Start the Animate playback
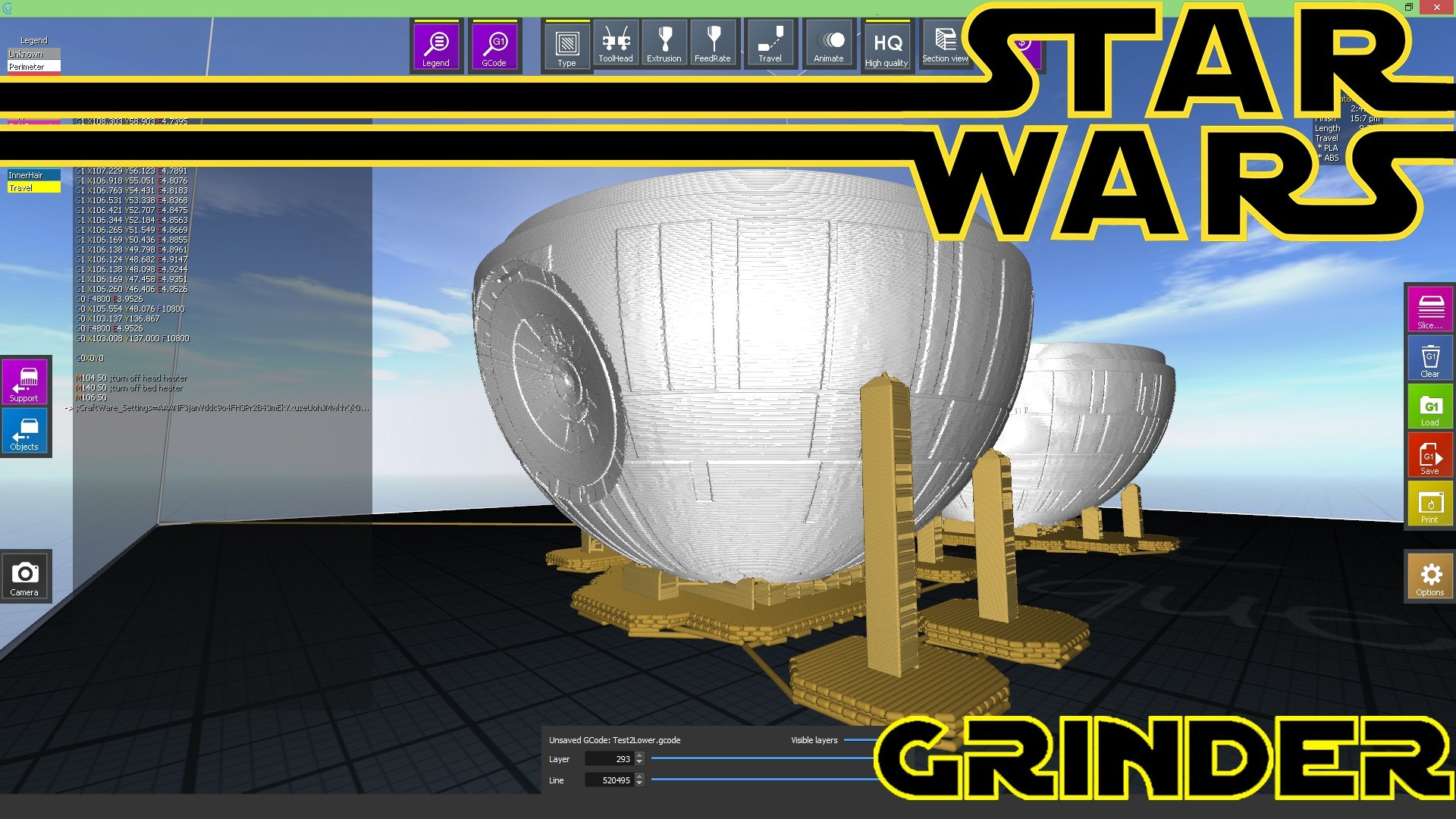The image size is (1456, 819). [828, 43]
